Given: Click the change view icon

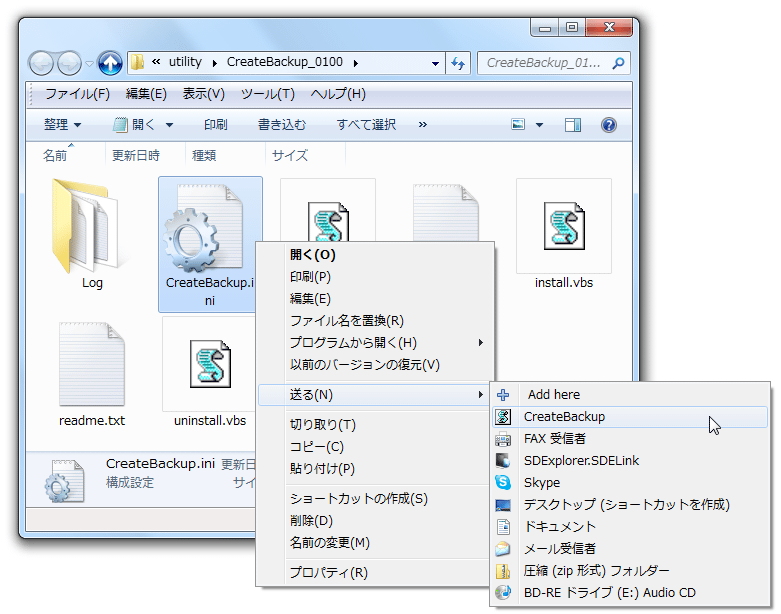Looking at the screenshot, I should (x=518, y=124).
